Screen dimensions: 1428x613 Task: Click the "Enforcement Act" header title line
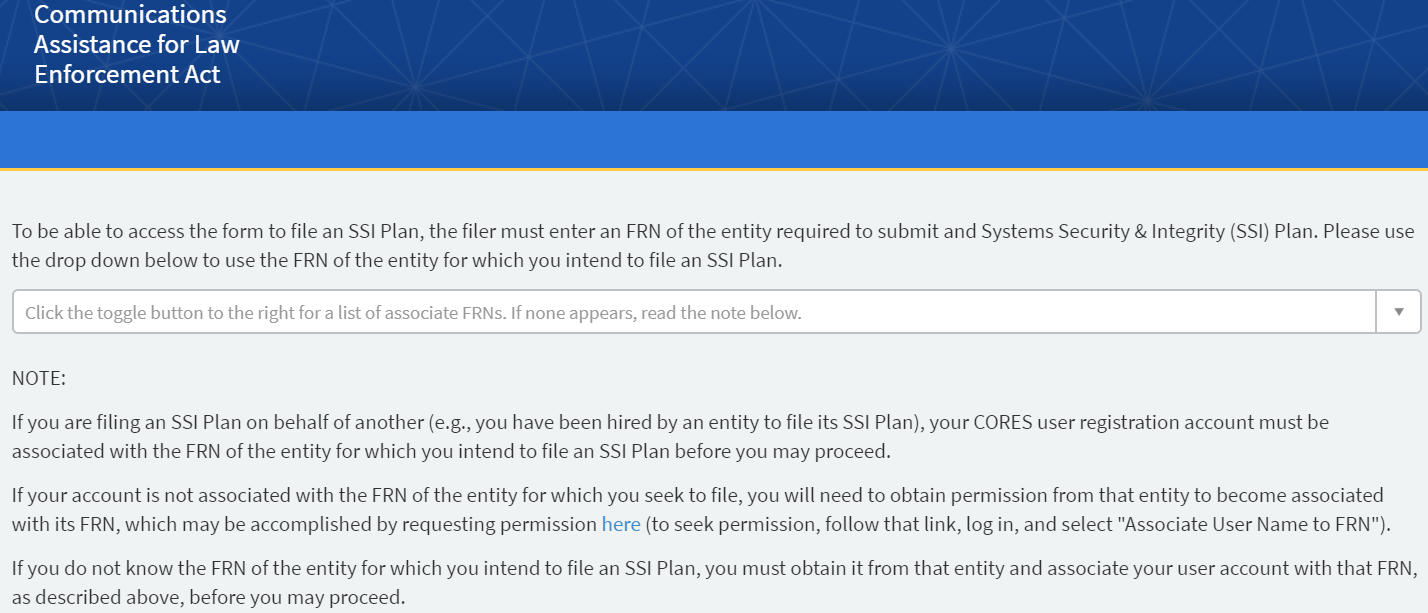[127, 74]
